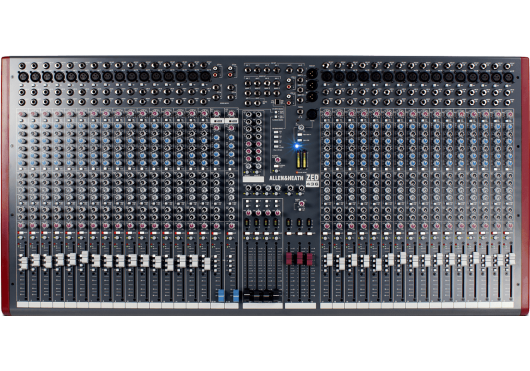Click the left red master fader
This screenshot has height=371, width=530.
pos(290,258)
